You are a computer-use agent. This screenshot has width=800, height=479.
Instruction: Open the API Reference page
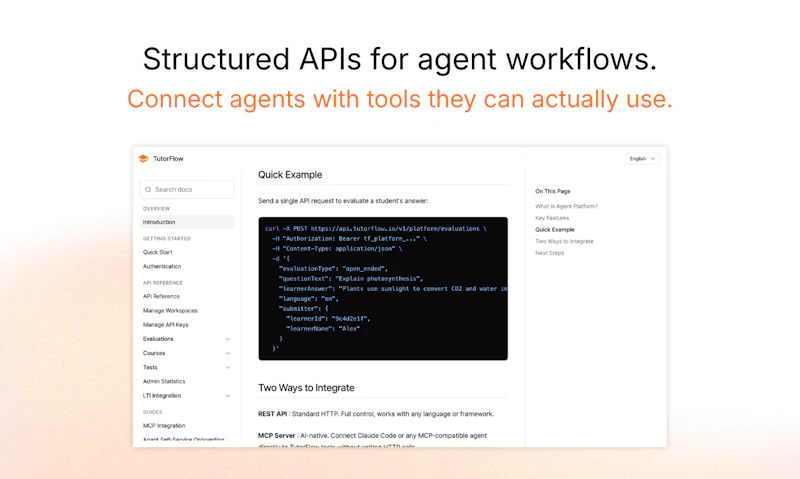click(x=161, y=296)
